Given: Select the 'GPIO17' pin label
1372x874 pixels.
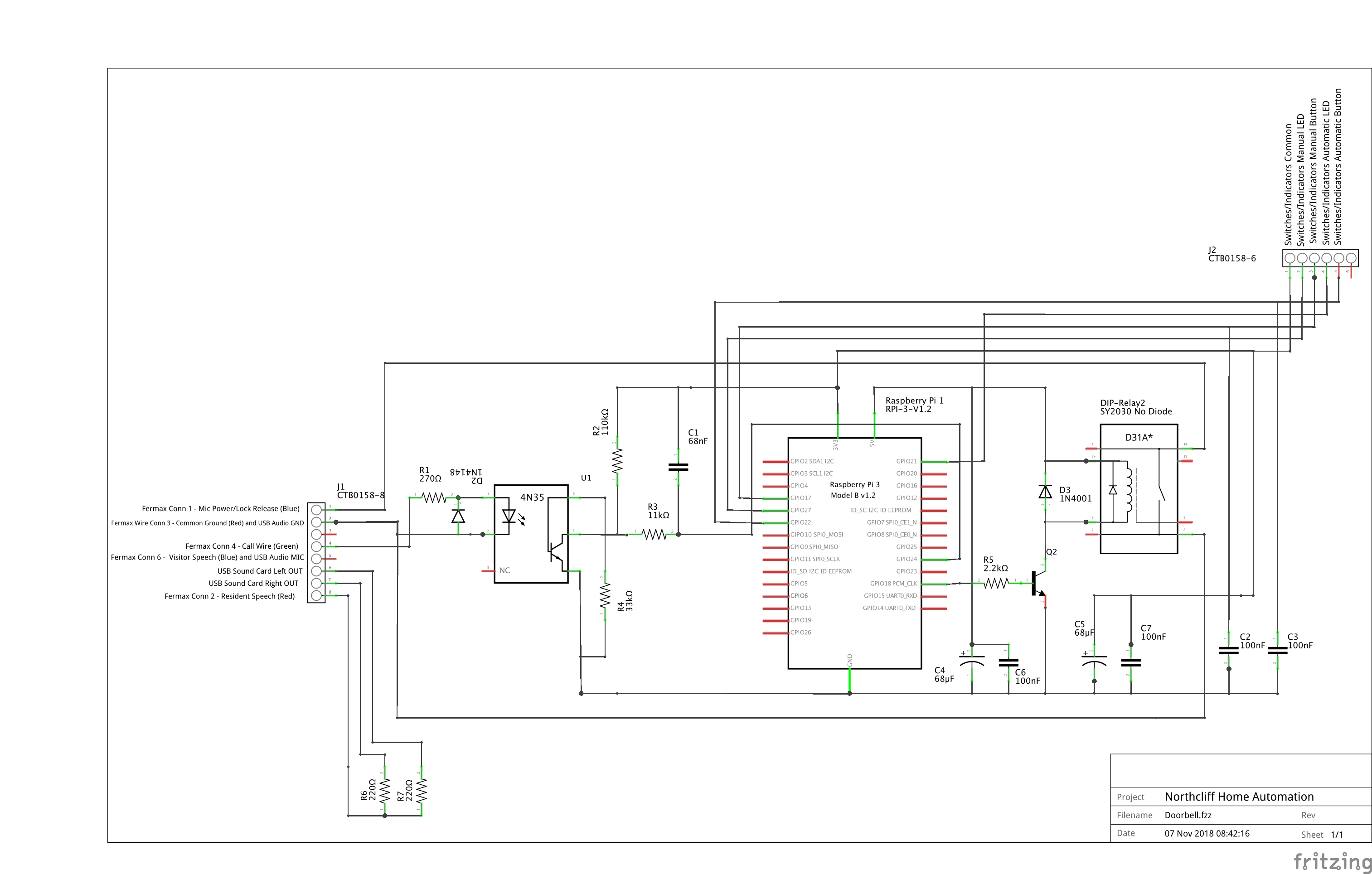Looking at the screenshot, I should 800,497.
